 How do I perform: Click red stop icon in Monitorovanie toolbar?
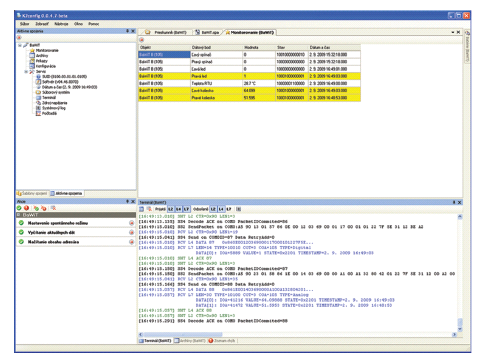[142, 40]
